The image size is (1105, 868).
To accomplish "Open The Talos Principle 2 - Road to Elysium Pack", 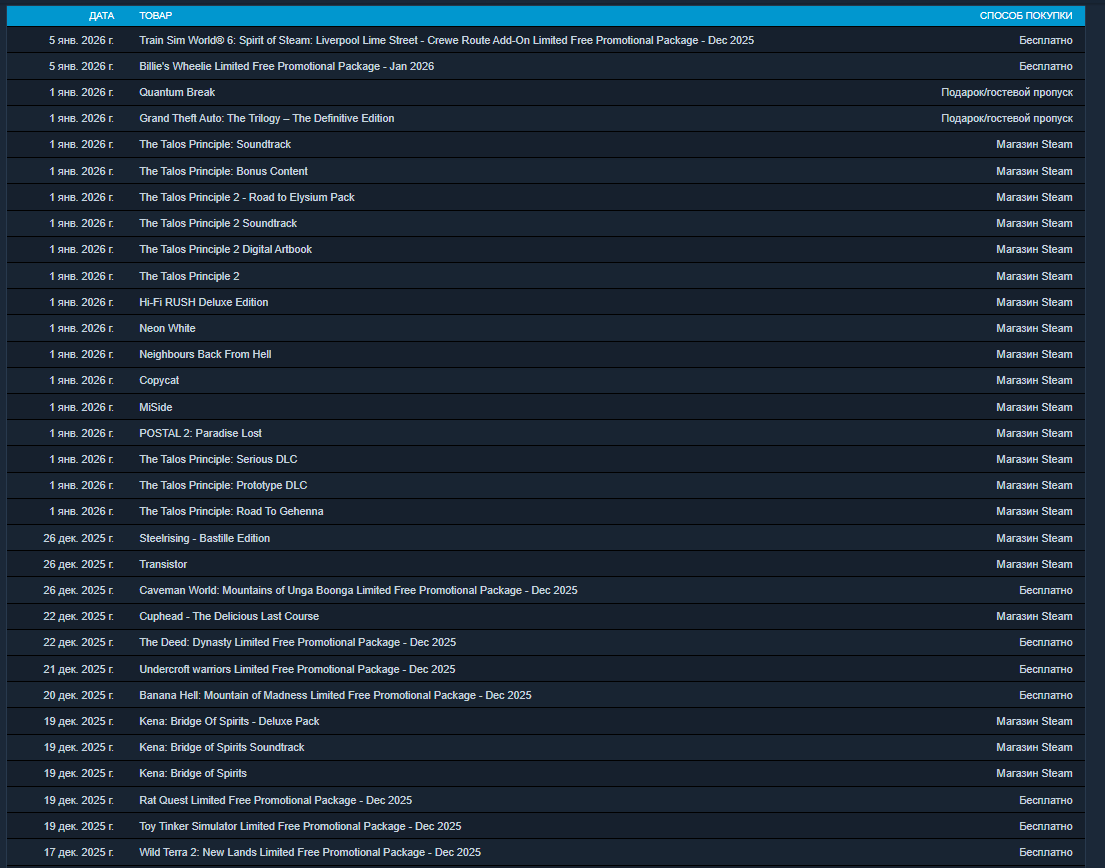I will point(546,197).
